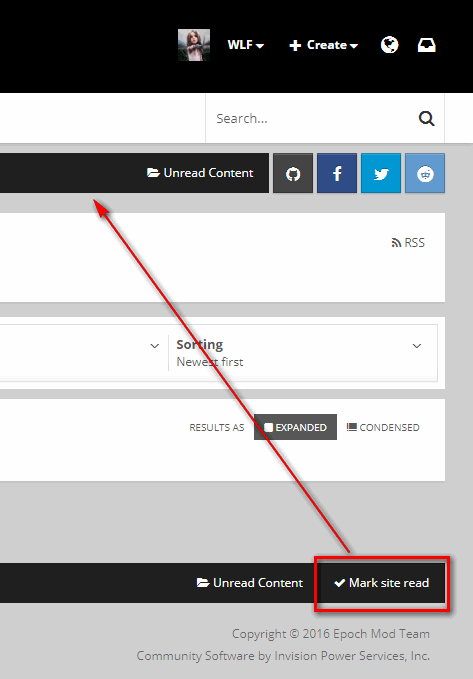Expand the Sorting options chevron

pos(417,346)
